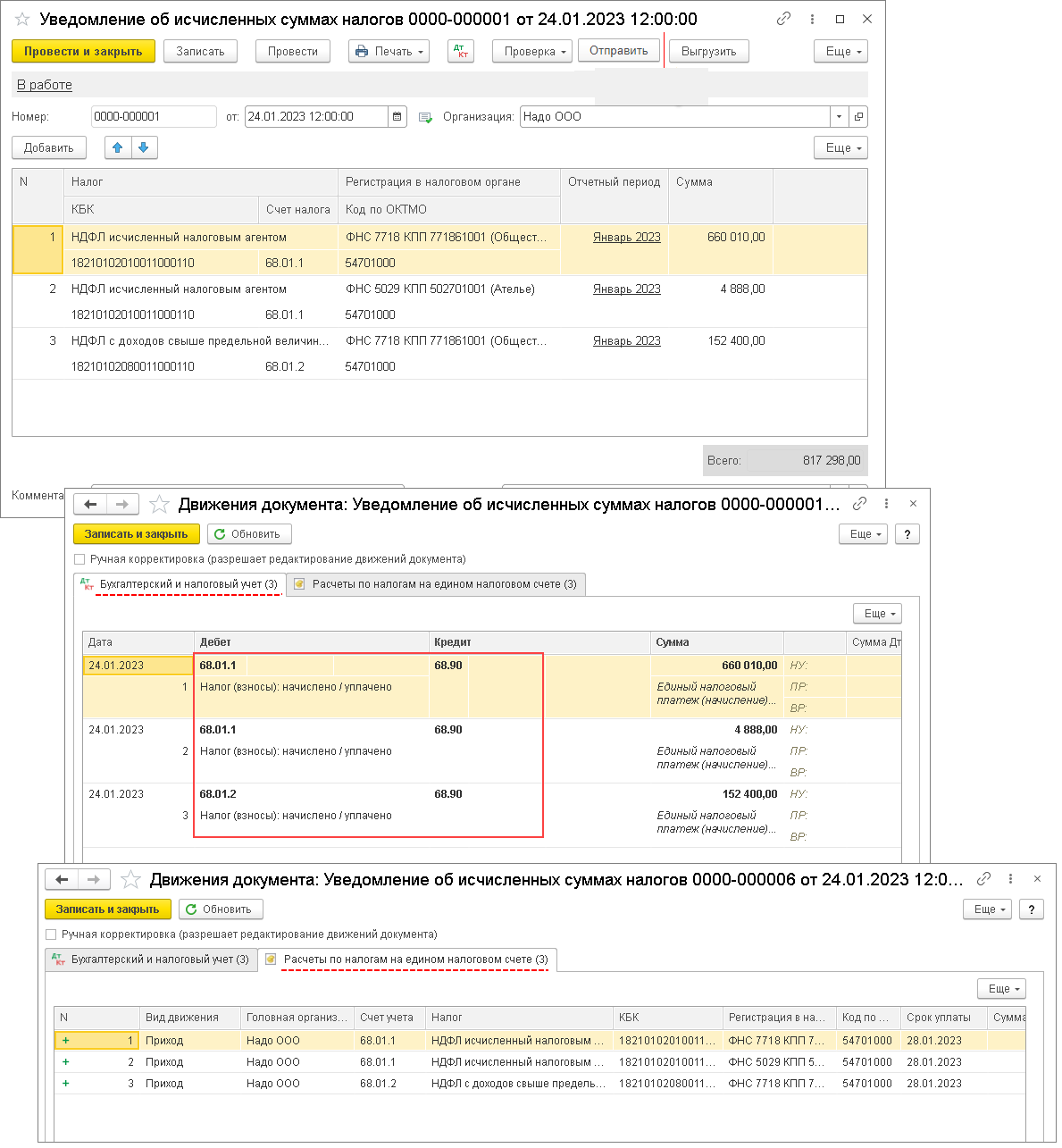Click the Выгрузить button
This screenshot has height=1148, width=1062.
click(709, 51)
